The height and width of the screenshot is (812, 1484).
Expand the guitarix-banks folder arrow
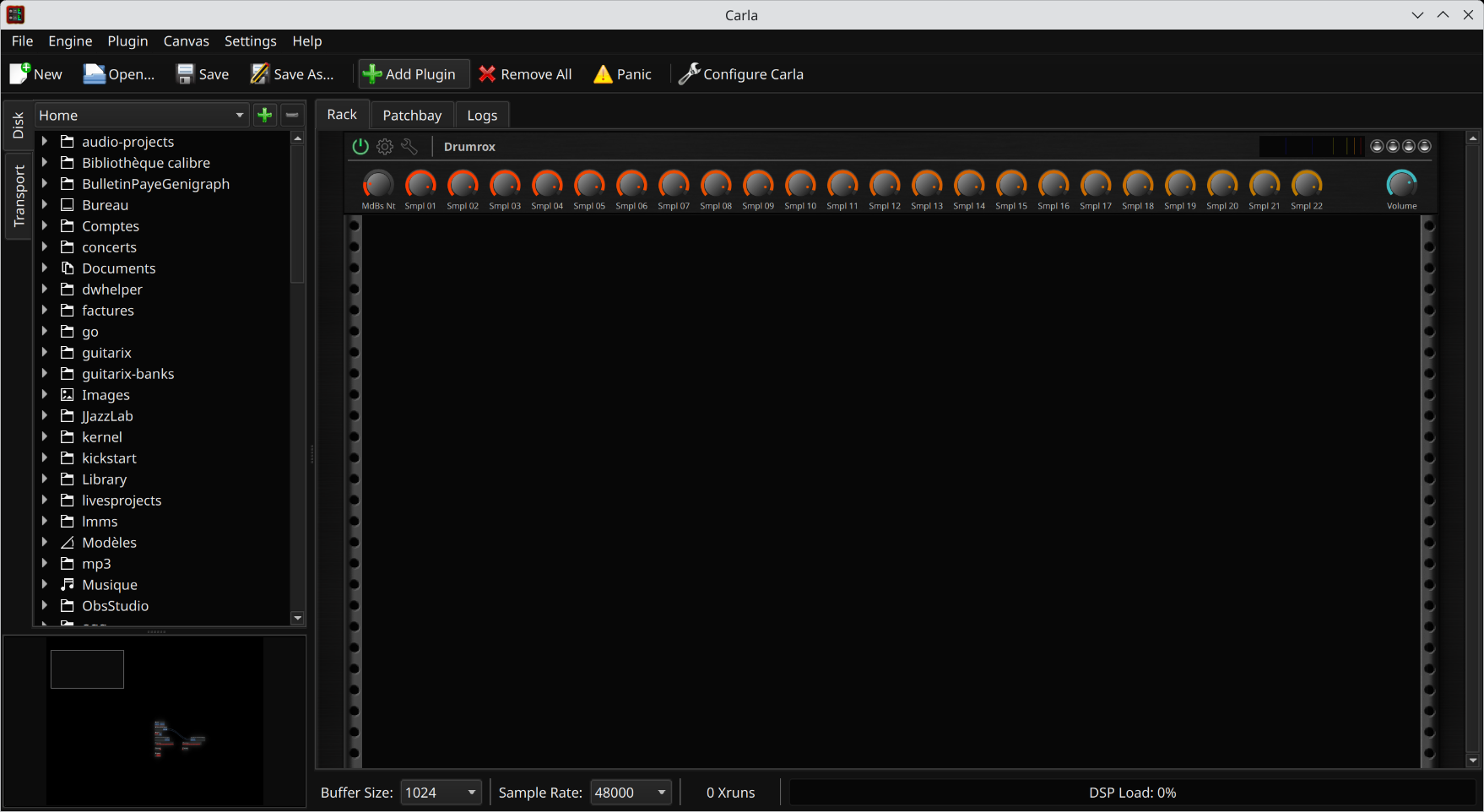[45, 373]
